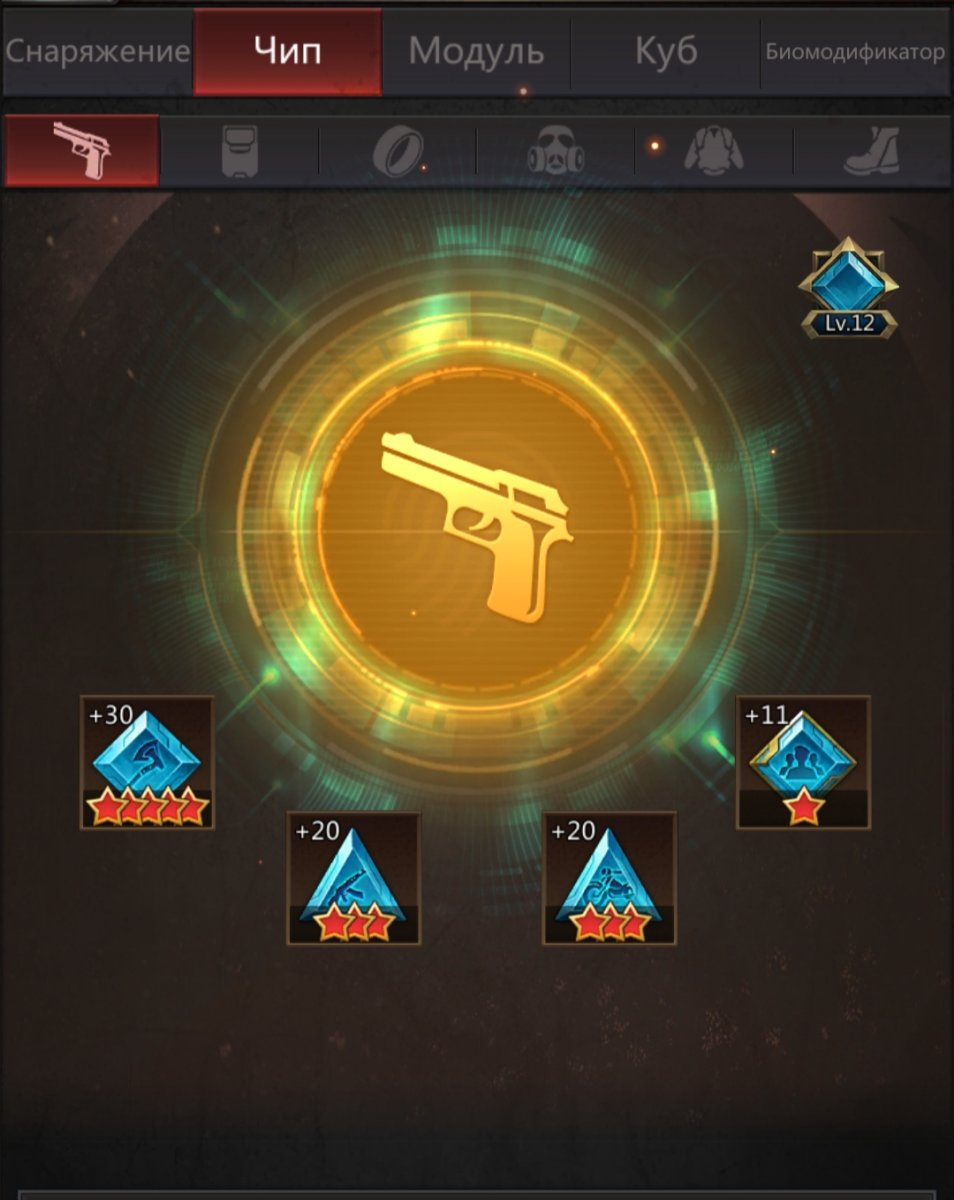Tap the single red star on +11 chip
This screenshot has width=954, height=1200.
tap(803, 807)
